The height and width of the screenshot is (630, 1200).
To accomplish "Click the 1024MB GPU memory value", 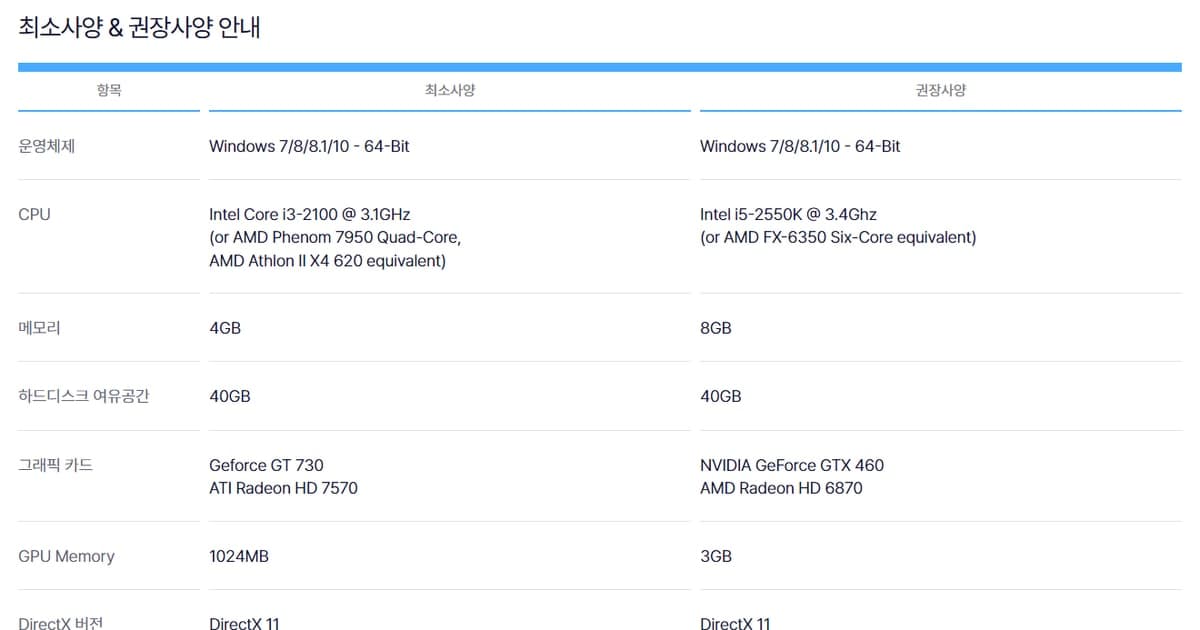I will pos(239,556).
